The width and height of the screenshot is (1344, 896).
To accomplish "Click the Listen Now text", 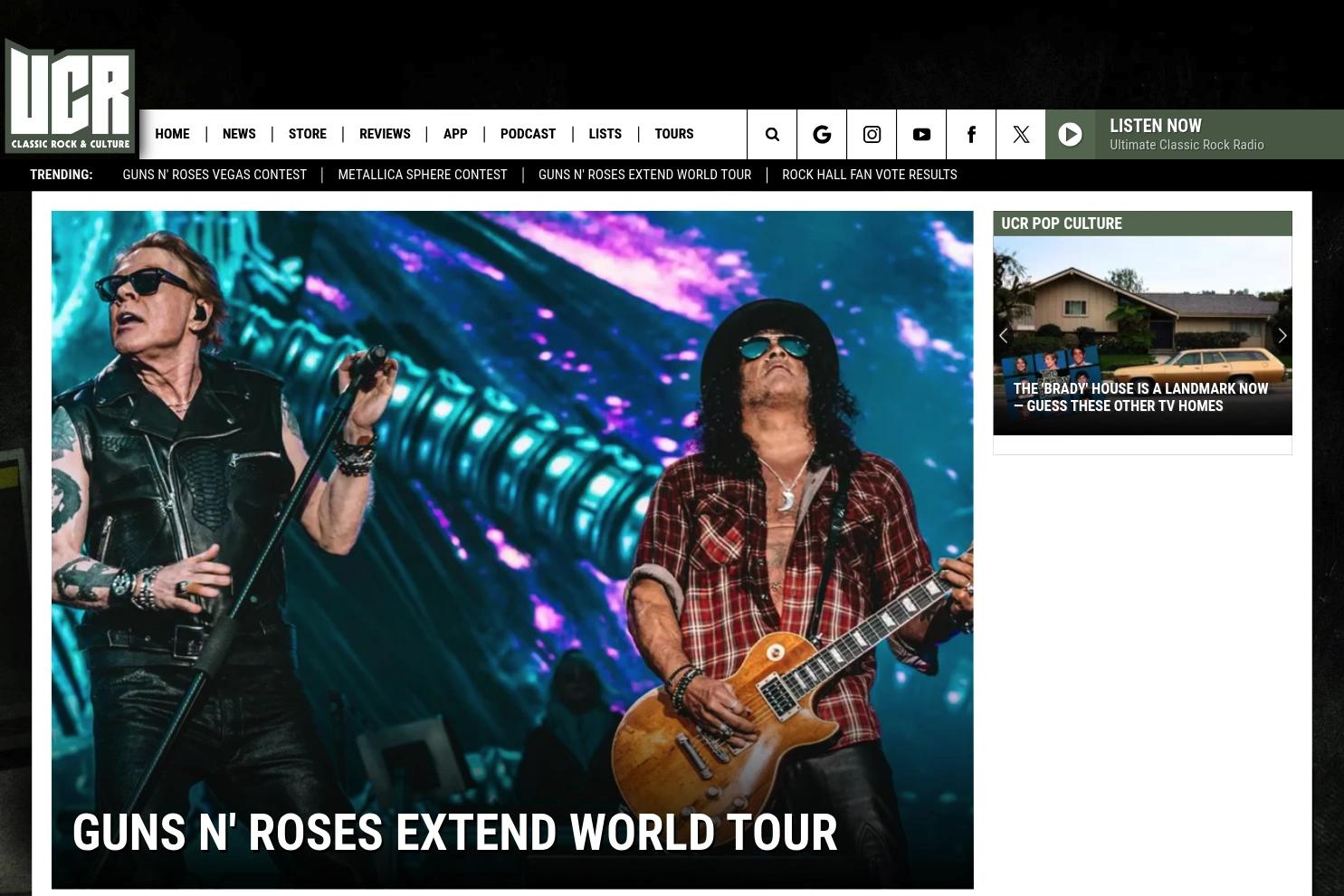I will [x=1156, y=126].
